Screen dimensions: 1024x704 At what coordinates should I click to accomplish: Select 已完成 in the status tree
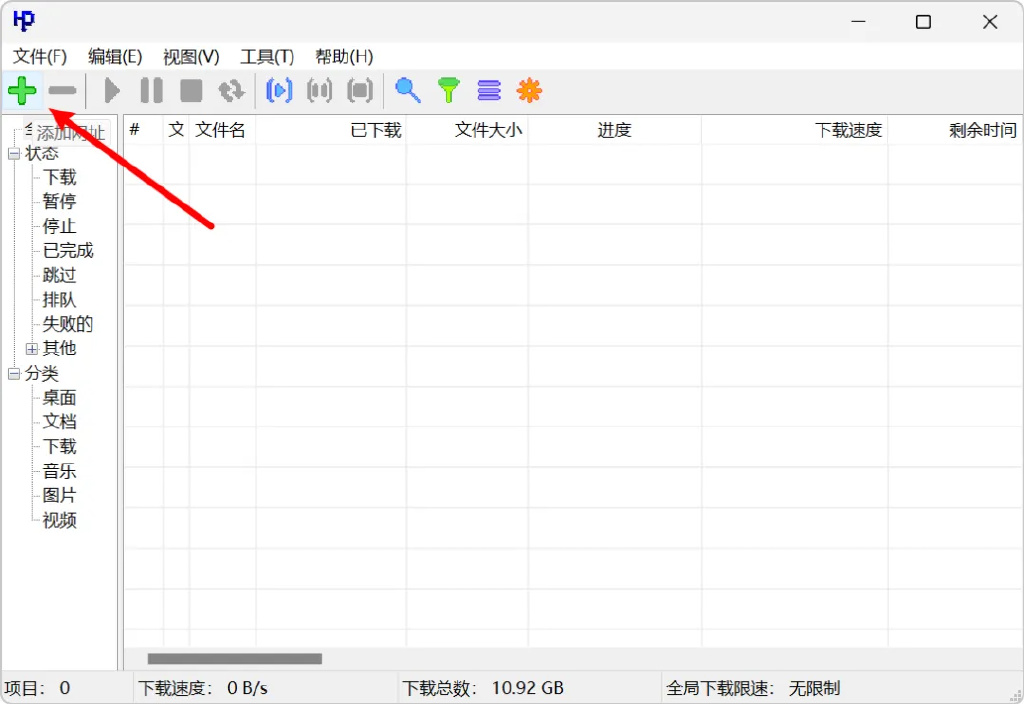coord(68,251)
